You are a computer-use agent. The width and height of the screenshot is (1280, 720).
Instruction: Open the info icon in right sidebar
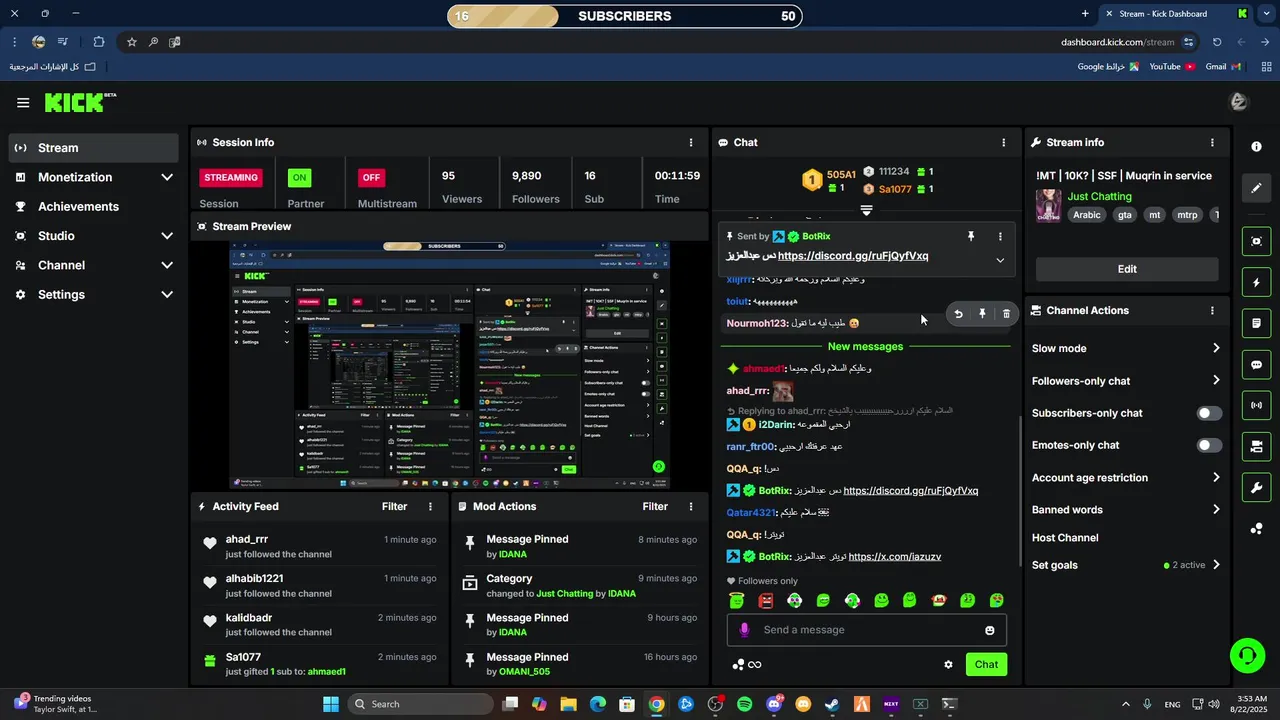pyautogui.click(x=1256, y=146)
